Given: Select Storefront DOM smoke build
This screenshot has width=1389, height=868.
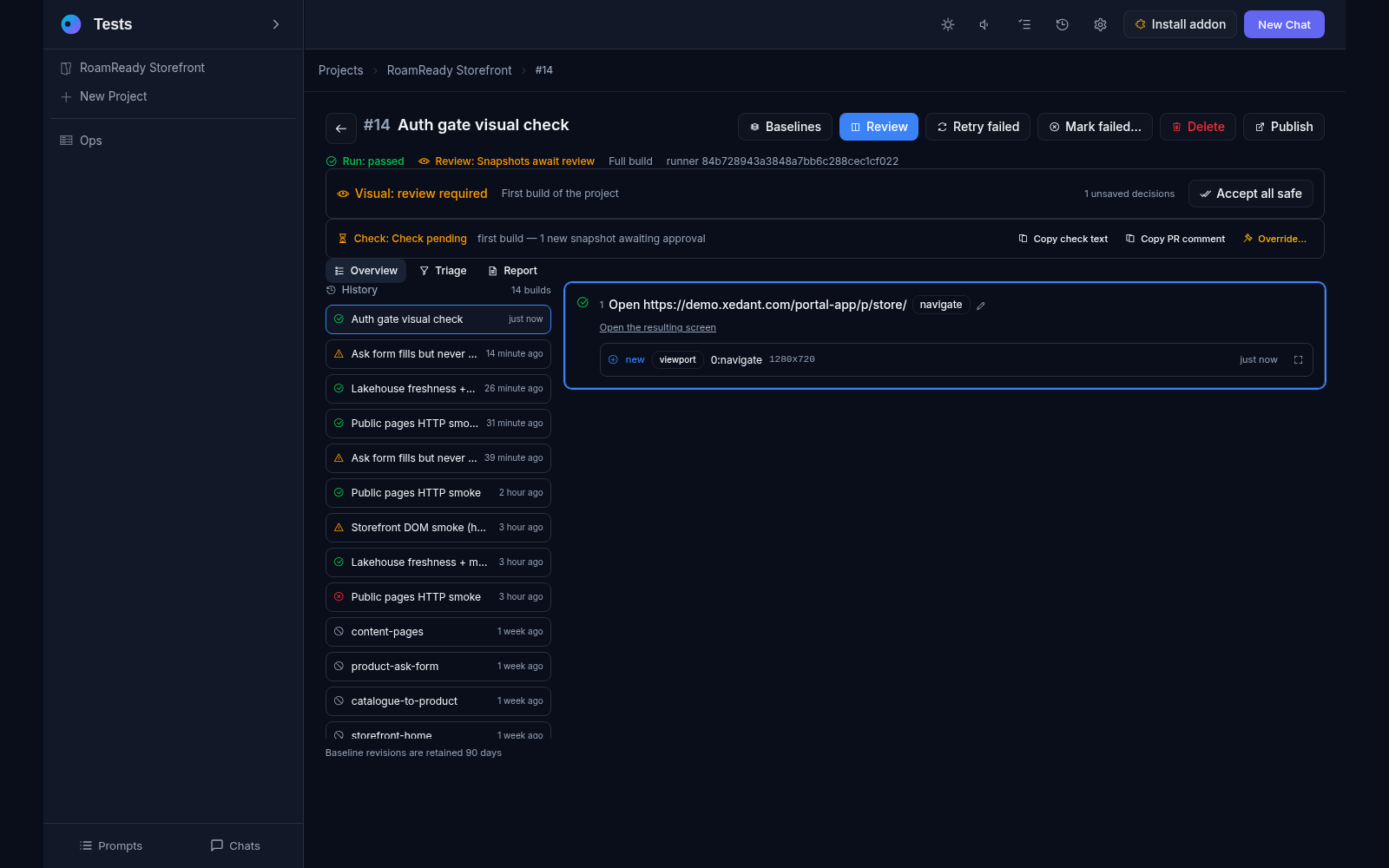Looking at the screenshot, I should (438, 528).
